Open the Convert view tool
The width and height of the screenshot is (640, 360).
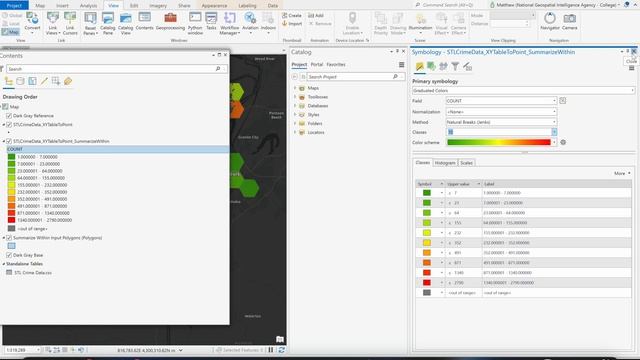click(32, 21)
